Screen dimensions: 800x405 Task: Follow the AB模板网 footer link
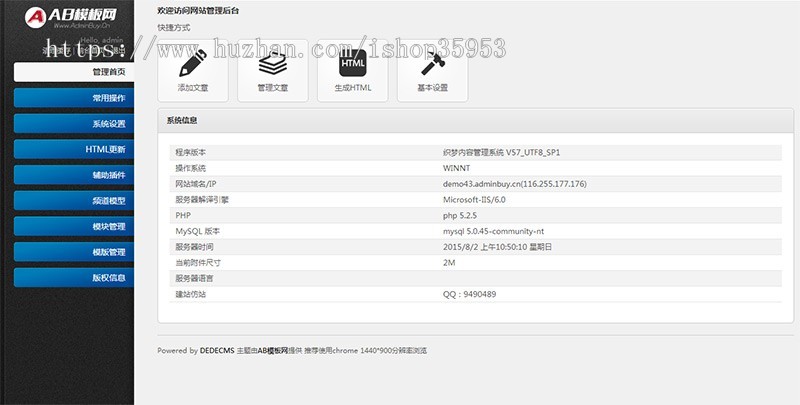coord(273,351)
